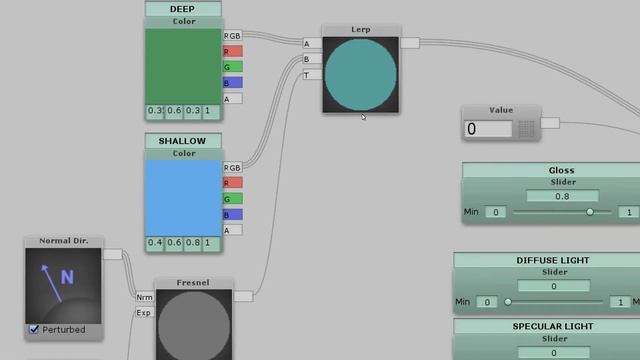Click the Value node number field
This screenshot has height=360, width=640.
click(x=488, y=129)
